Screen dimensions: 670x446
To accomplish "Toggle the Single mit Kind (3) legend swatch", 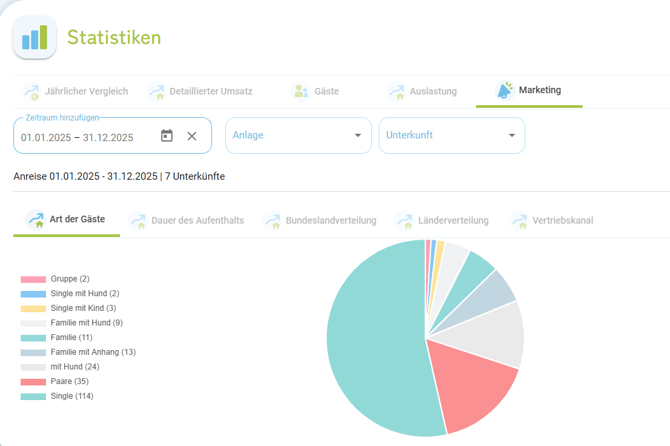I will [33, 308].
